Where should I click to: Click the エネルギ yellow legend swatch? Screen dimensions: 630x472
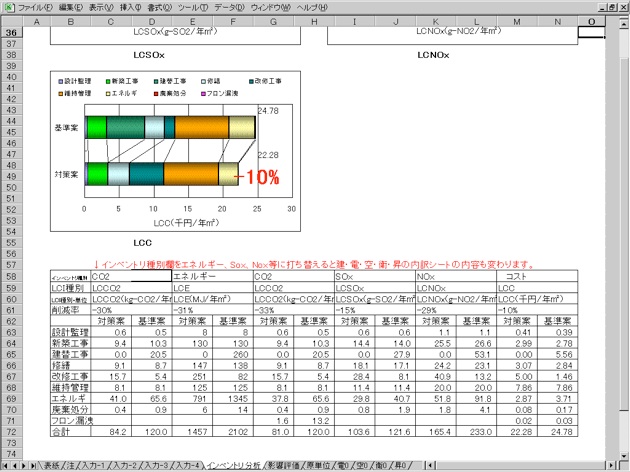tap(108, 94)
